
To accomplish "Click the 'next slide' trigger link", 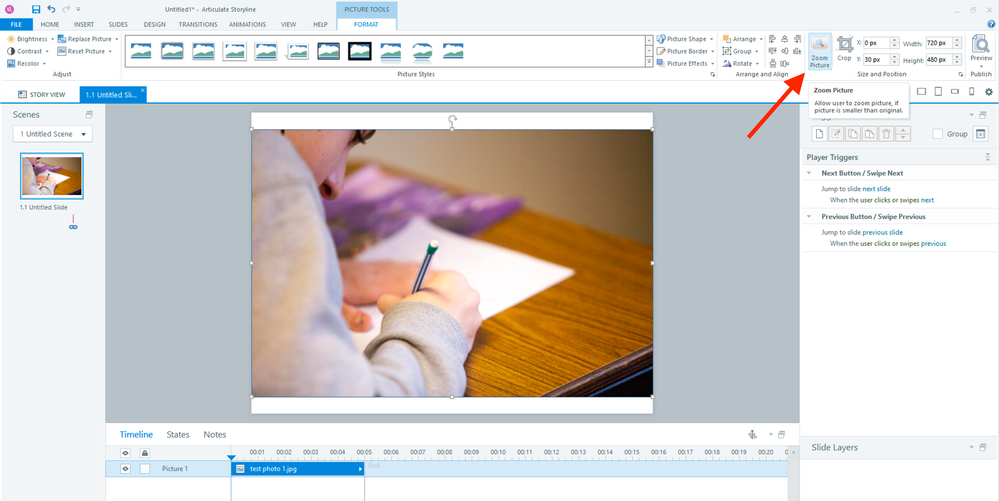I will [x=876, y=188].
